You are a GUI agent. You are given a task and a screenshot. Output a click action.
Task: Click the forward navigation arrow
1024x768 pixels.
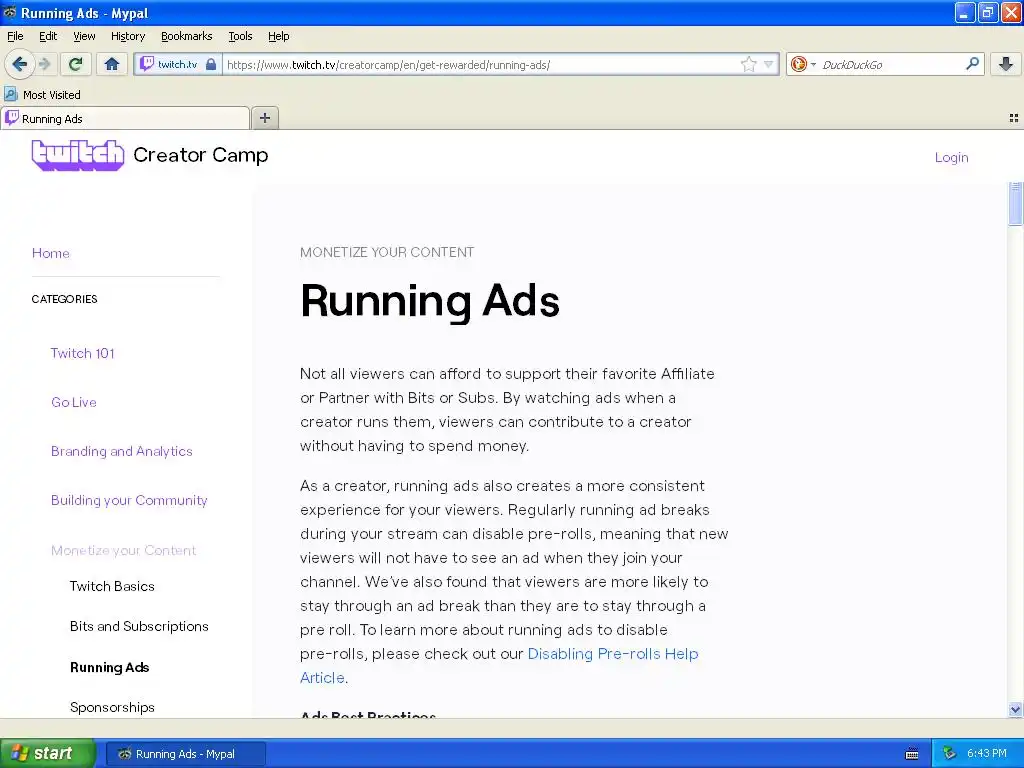[44, 64]
